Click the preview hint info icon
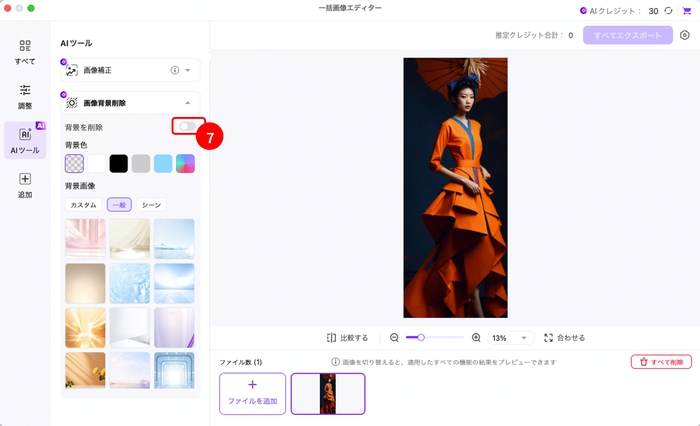 (x=335, y=362)
